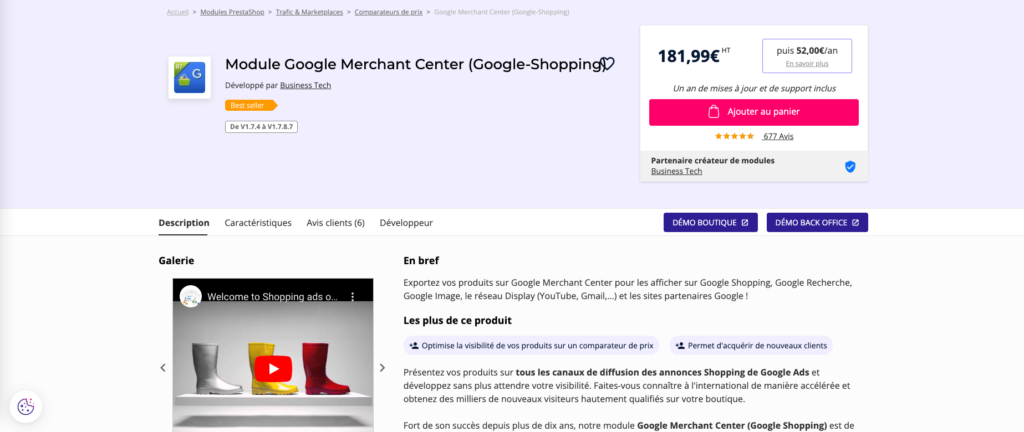
Task: Add module to wishlist with heart icon
Action: 607,64
